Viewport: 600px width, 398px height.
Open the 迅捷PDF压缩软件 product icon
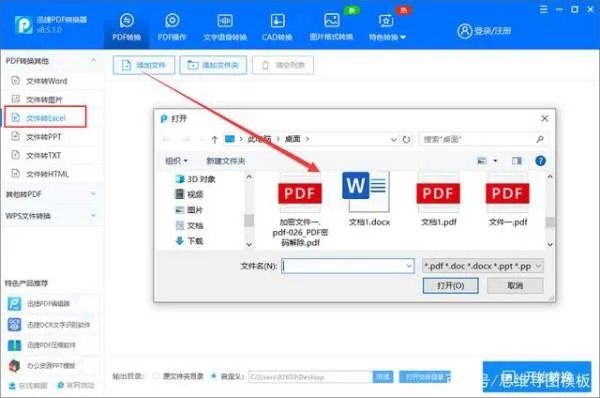15,345
